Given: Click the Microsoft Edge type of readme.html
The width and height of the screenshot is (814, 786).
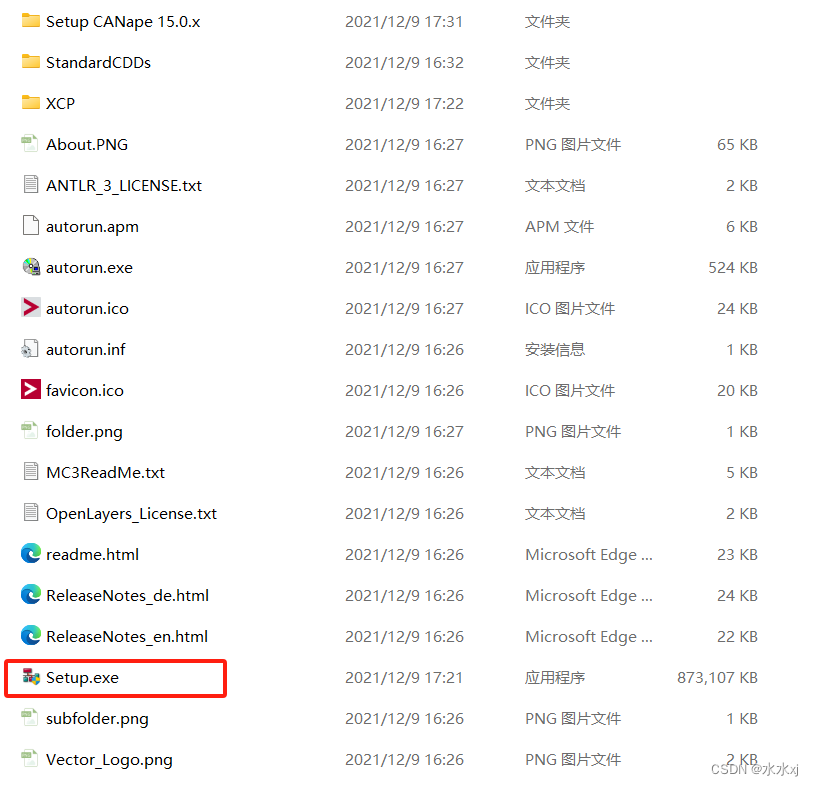Looking at the screenshot, I should click(589, 554).
